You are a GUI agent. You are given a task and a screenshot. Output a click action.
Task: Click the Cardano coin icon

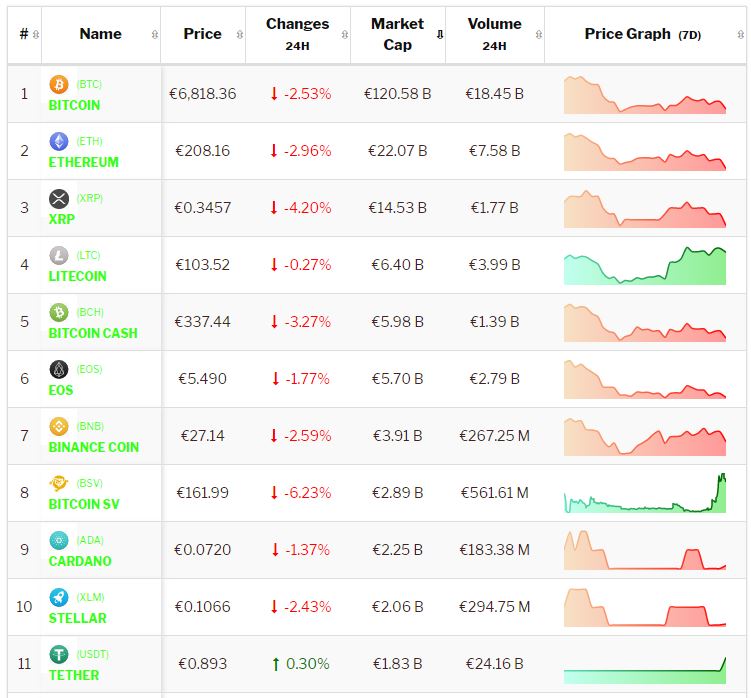(58, 541)
